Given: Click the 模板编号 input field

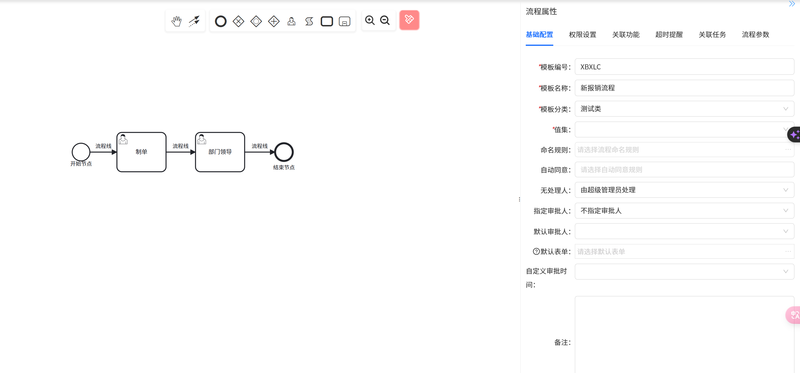Looking at the screenshot, I should tap(685, 67).
